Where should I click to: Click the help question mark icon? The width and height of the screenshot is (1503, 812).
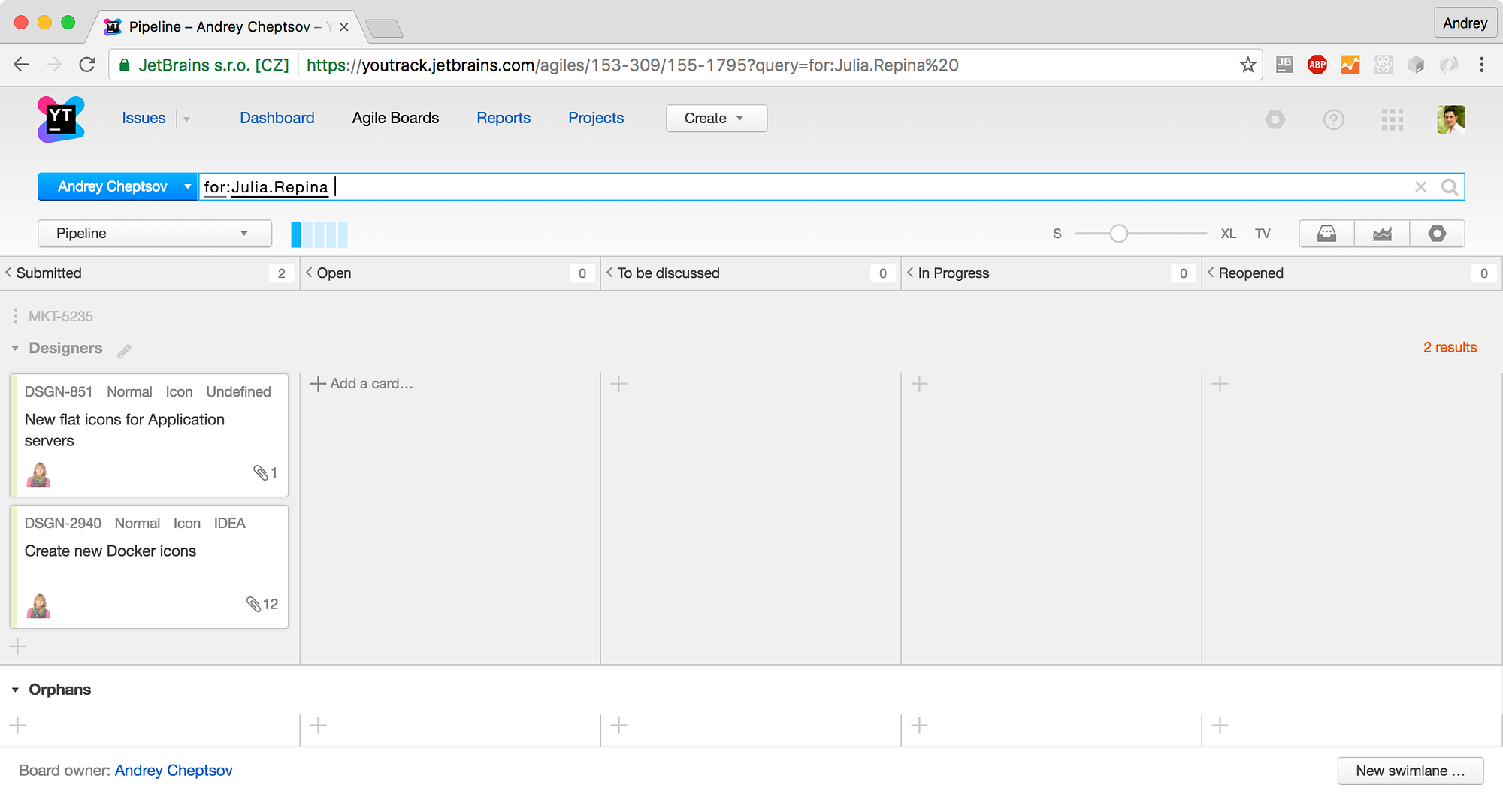(x=1333, y=119)
